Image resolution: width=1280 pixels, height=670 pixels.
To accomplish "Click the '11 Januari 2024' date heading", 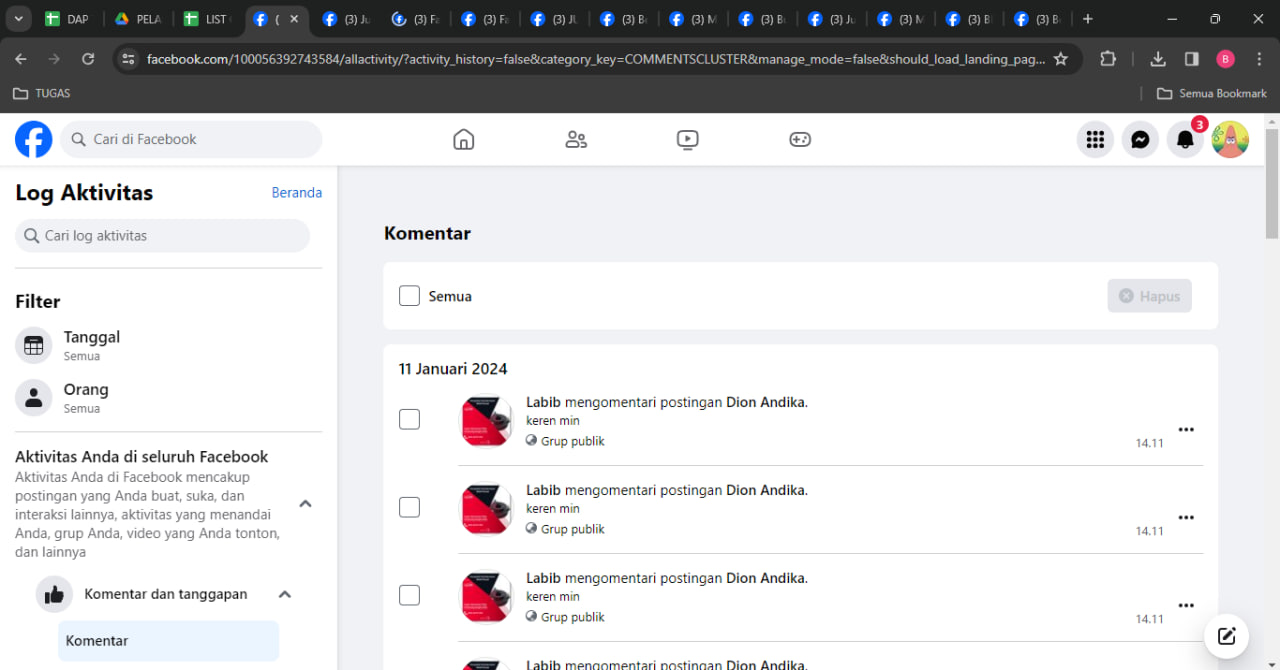I will pos(453,369).
